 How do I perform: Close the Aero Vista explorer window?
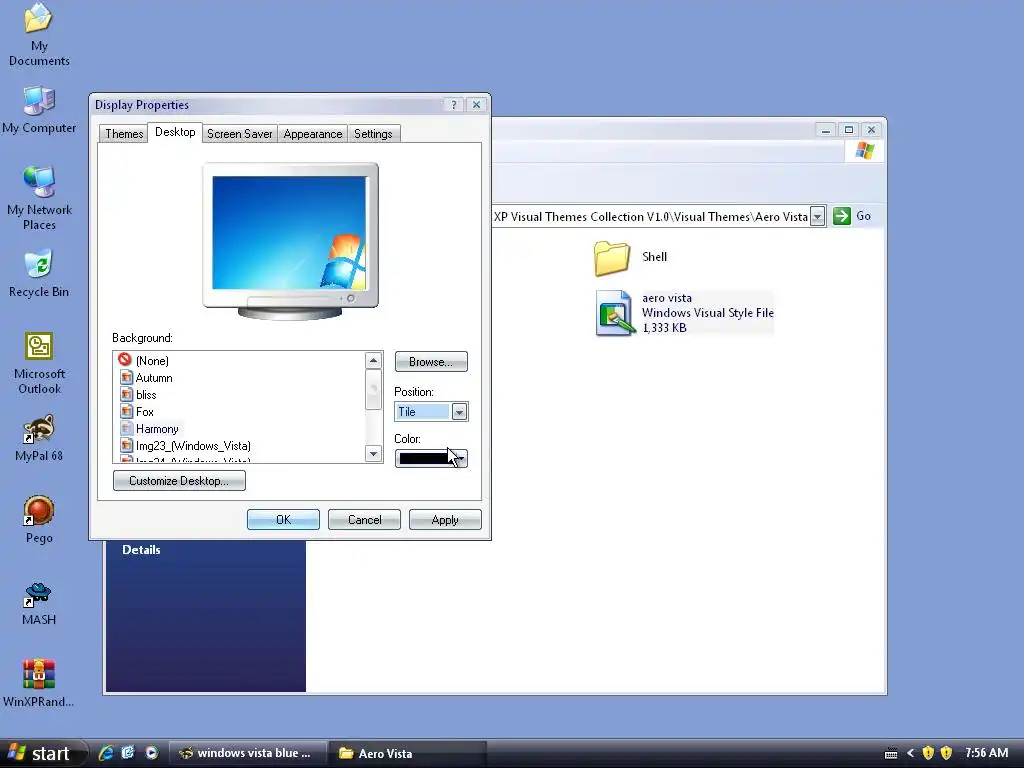click(871, 129)
